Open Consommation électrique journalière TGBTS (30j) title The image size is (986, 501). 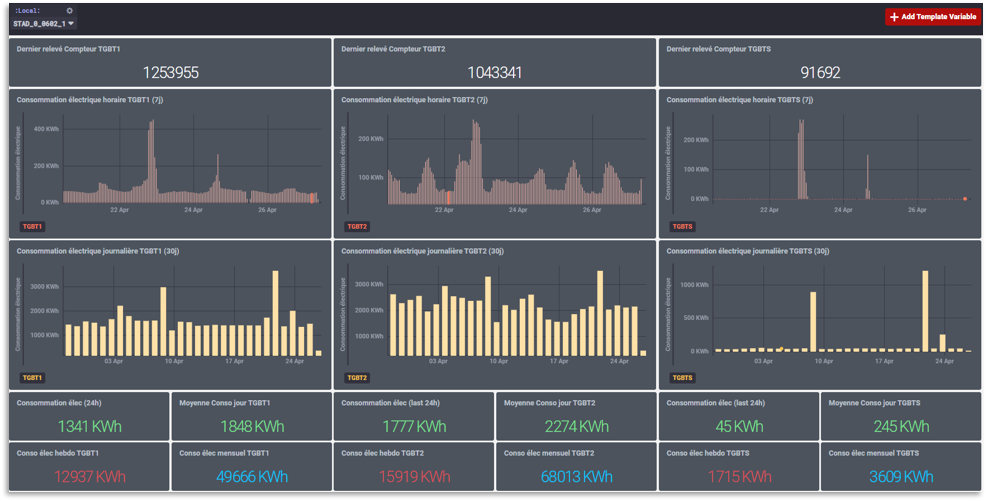(x=748, y=251)
